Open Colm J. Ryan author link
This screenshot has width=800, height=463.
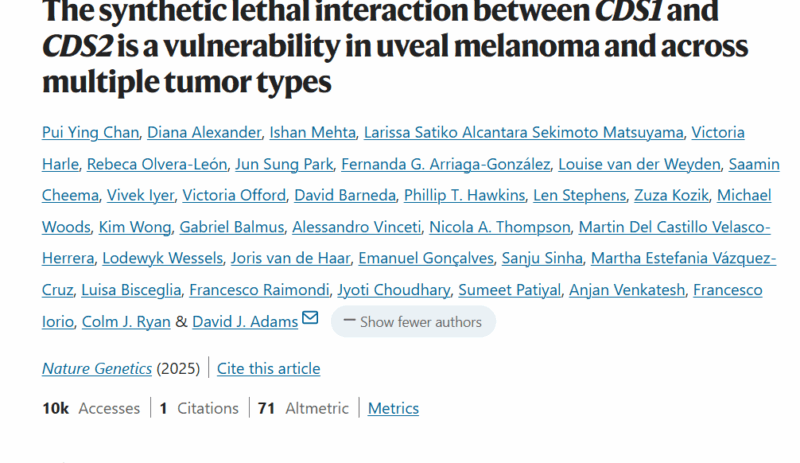pyautogui.click(x=126, y=322)
